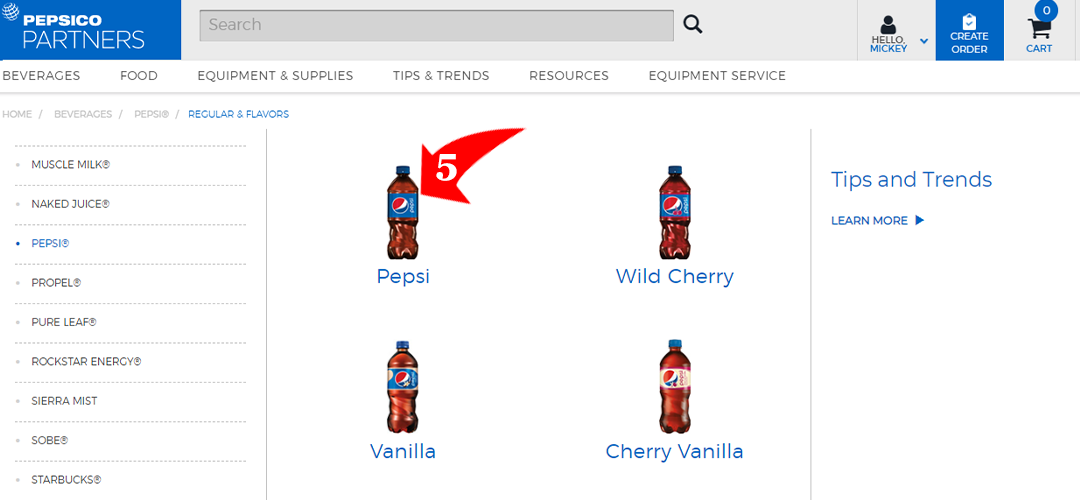Viewport: 1080px width, 500px height.
Task: Select Rockstar Energy in the brand list
Action: (86, 362)
